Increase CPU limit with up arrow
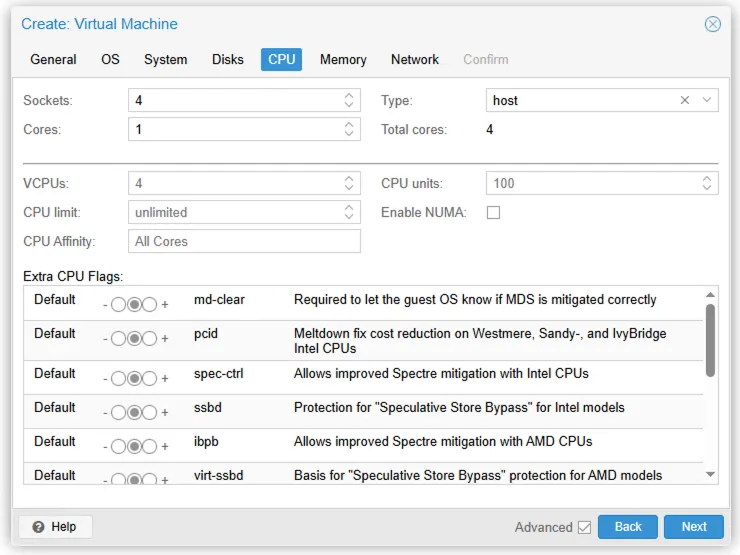This screenshot has height=555, width=740. click(x=349, y=208)
